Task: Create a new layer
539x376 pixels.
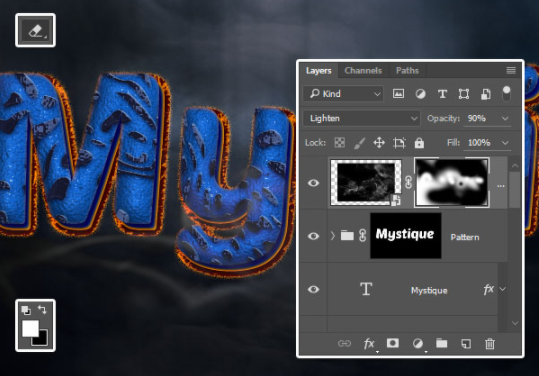Action: 466,343
